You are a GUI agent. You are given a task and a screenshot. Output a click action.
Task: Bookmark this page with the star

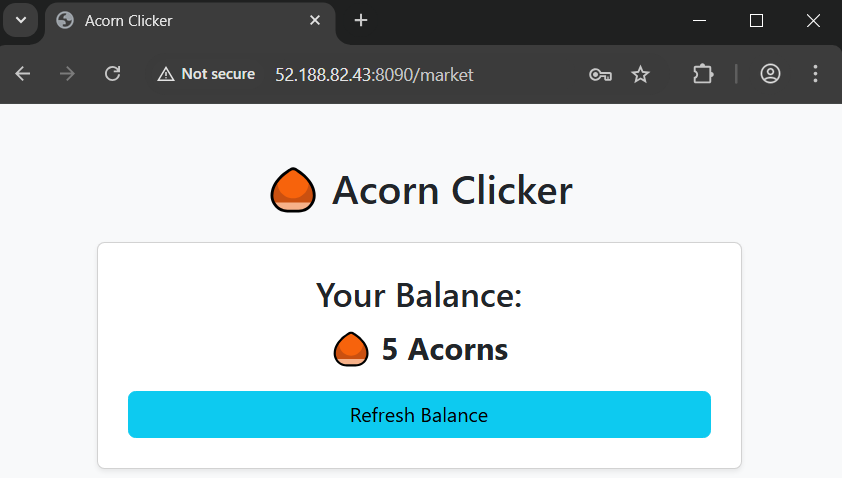coord(641,74)
